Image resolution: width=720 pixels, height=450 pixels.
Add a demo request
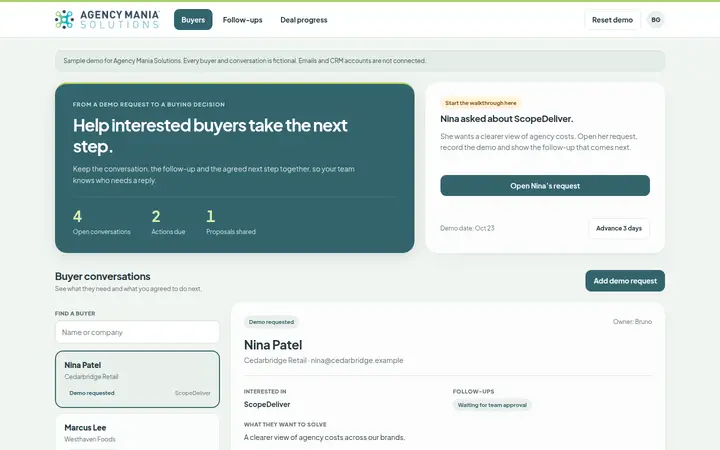pyautogui.click(x=625, y=281)
